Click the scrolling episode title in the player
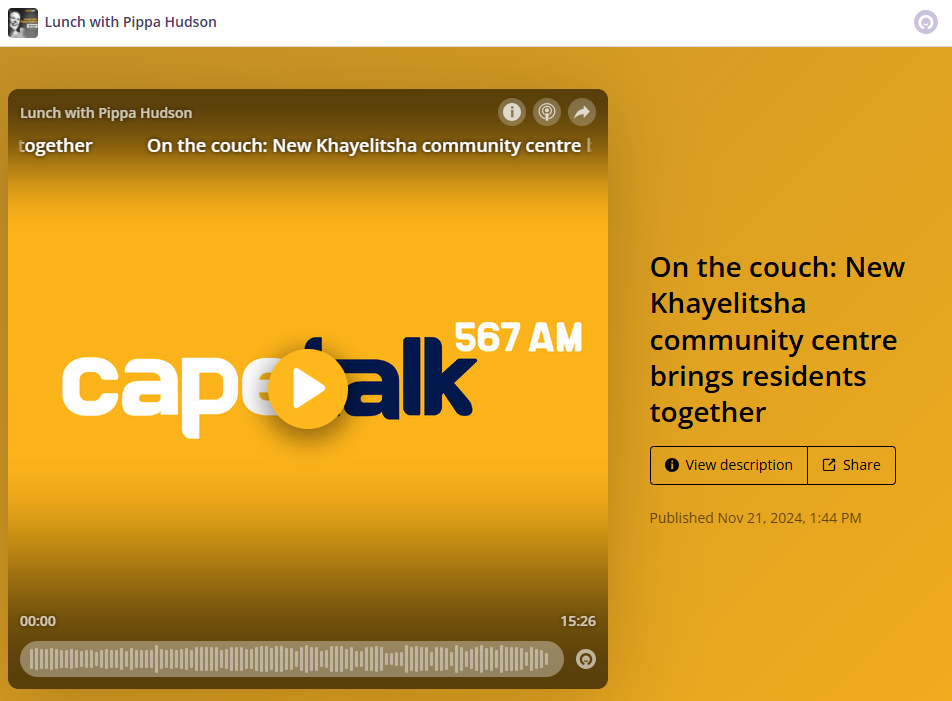 (x=364, y=146)
